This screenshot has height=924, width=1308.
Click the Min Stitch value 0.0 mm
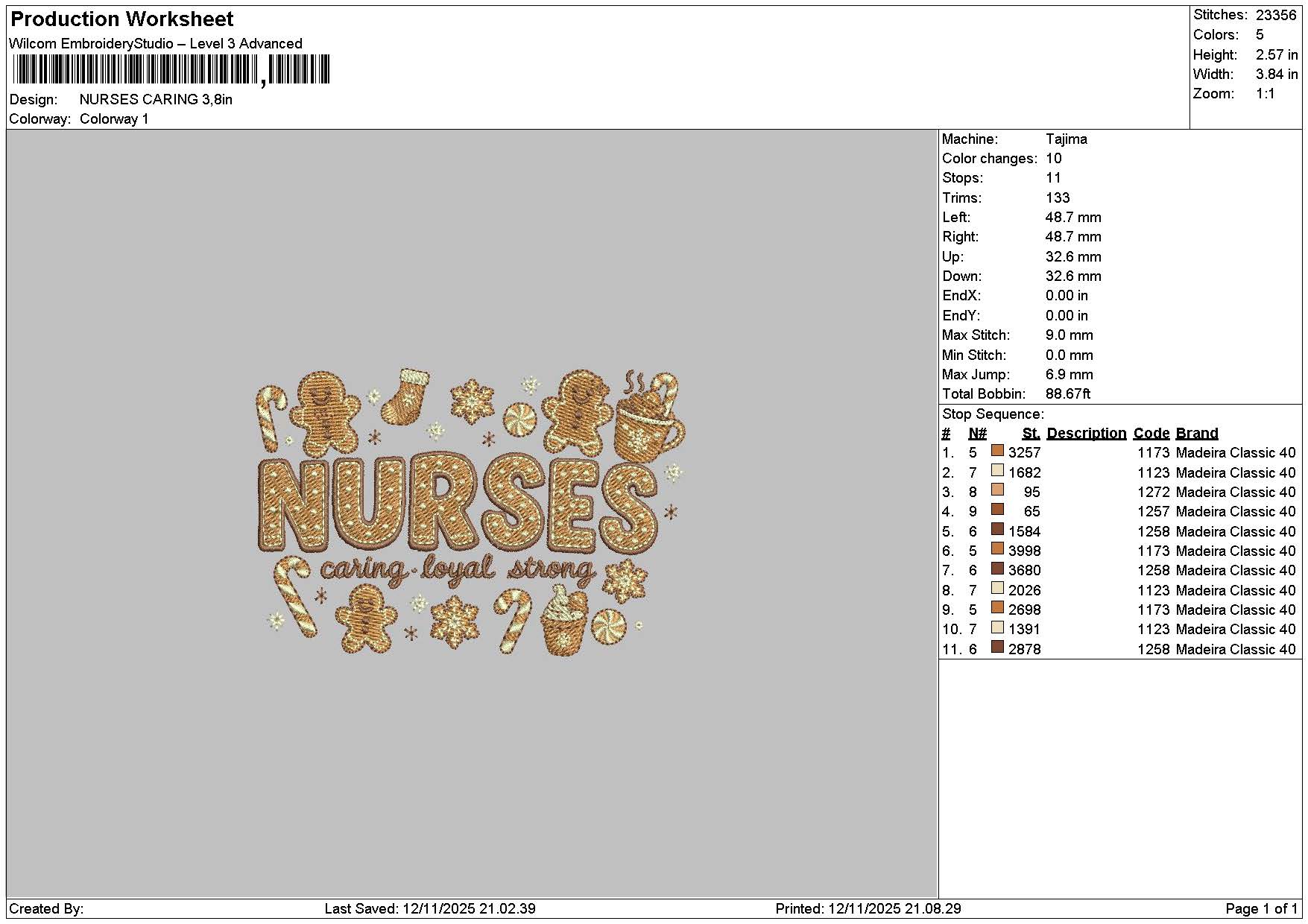[x=1070, y=355]
